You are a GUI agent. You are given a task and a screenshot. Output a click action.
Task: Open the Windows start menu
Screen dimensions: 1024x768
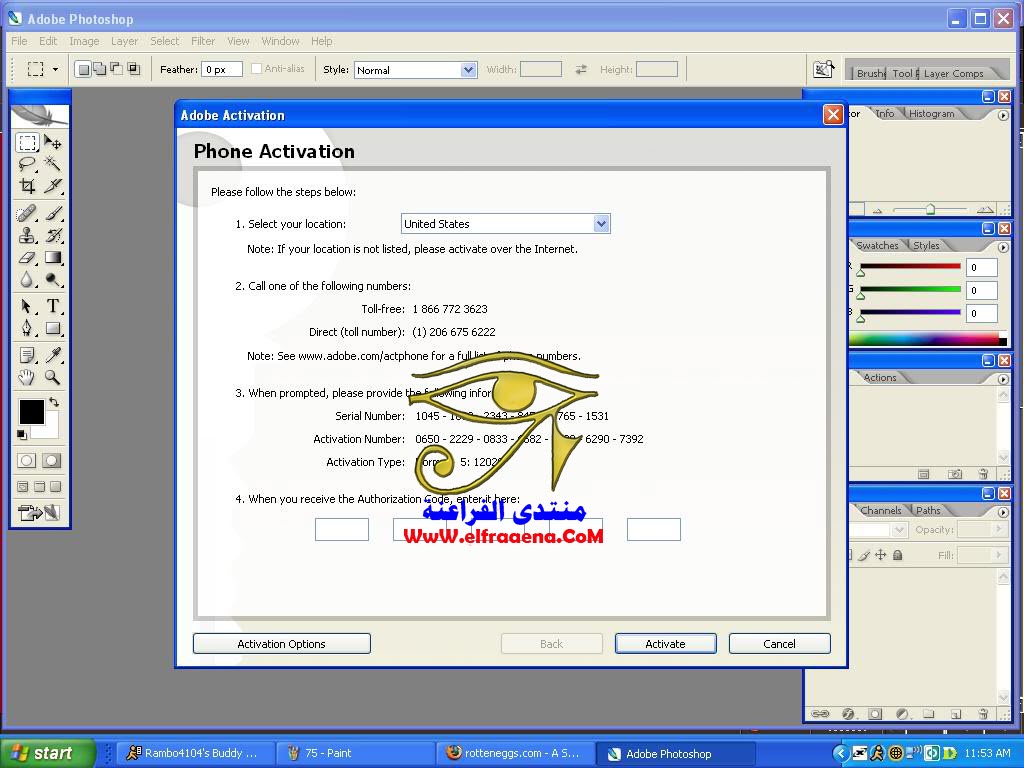click(47, 754)
